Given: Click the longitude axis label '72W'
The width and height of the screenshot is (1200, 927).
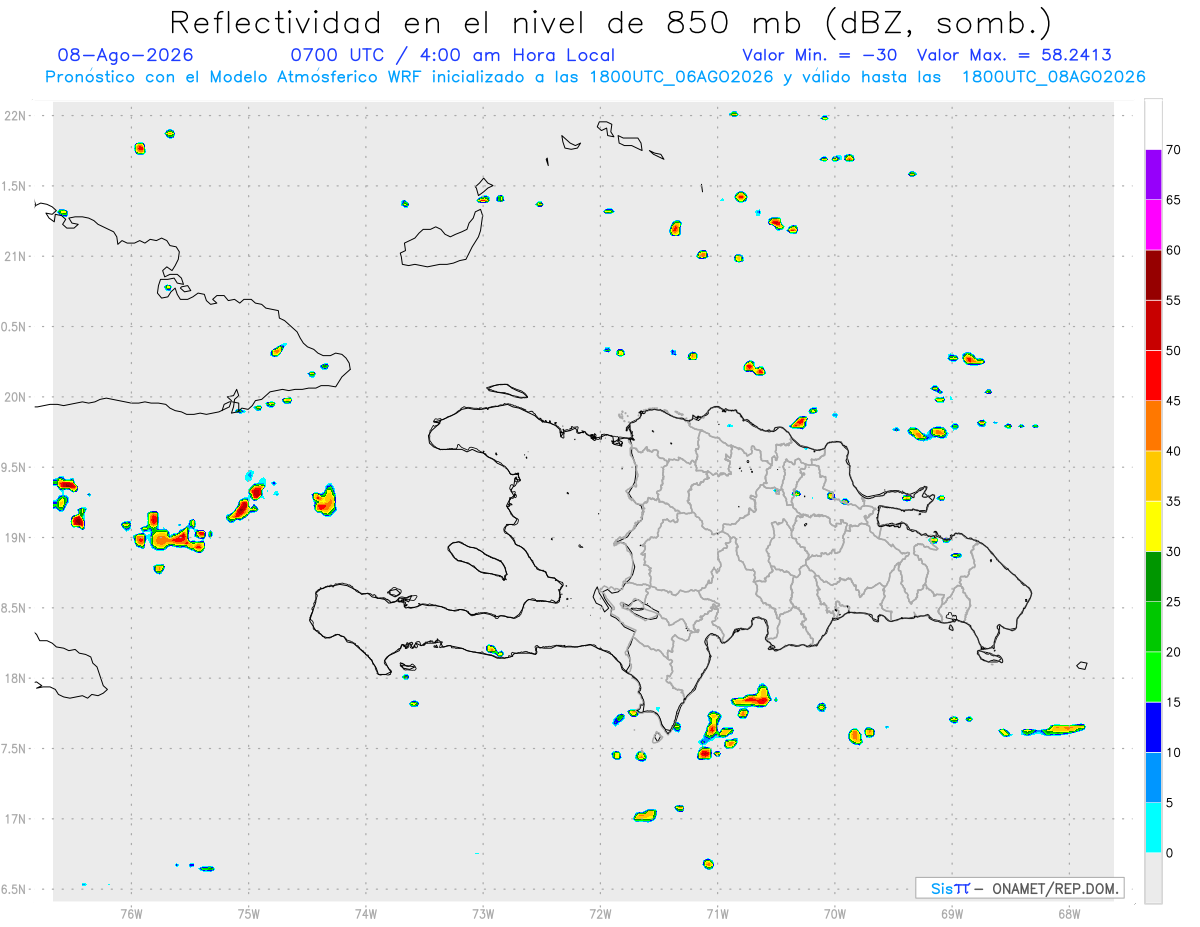Looking at the screenshot, I should point(600,913).
